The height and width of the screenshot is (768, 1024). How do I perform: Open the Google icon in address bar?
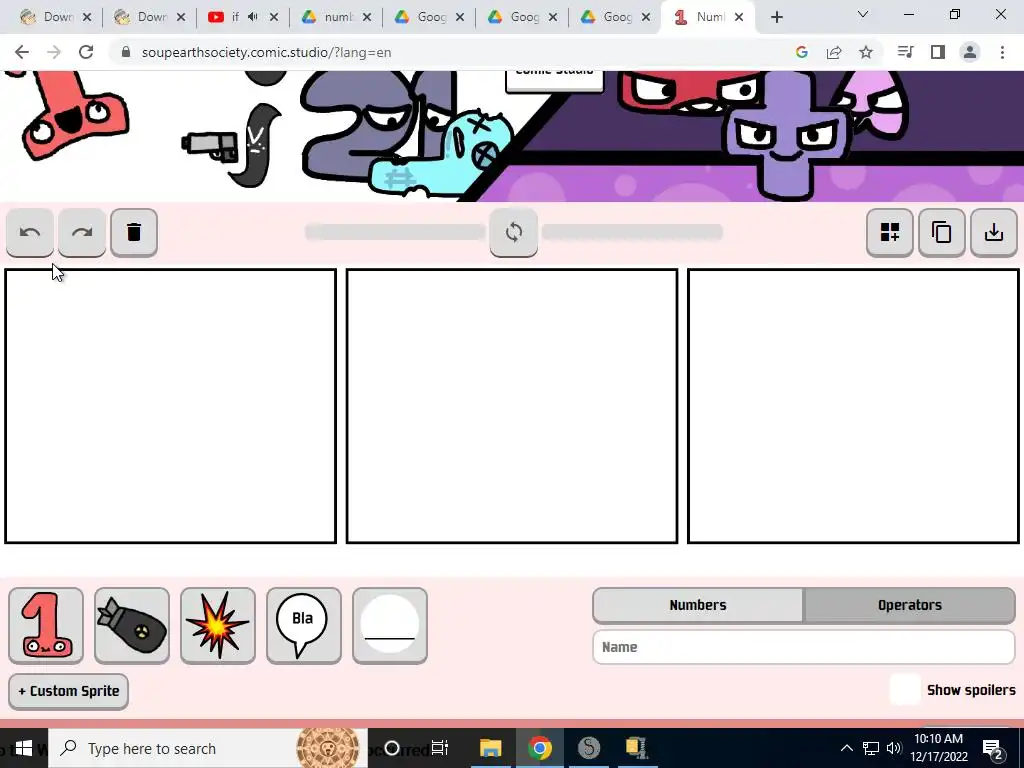[x=802, y=52]
